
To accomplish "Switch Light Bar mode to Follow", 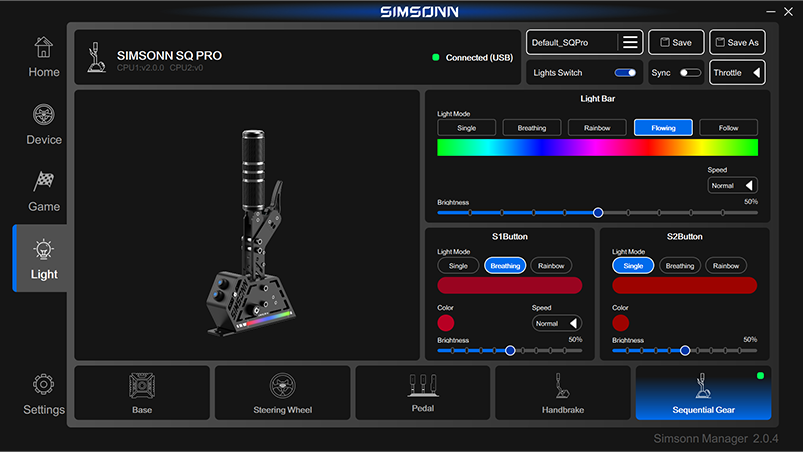I will pos(728,128).
